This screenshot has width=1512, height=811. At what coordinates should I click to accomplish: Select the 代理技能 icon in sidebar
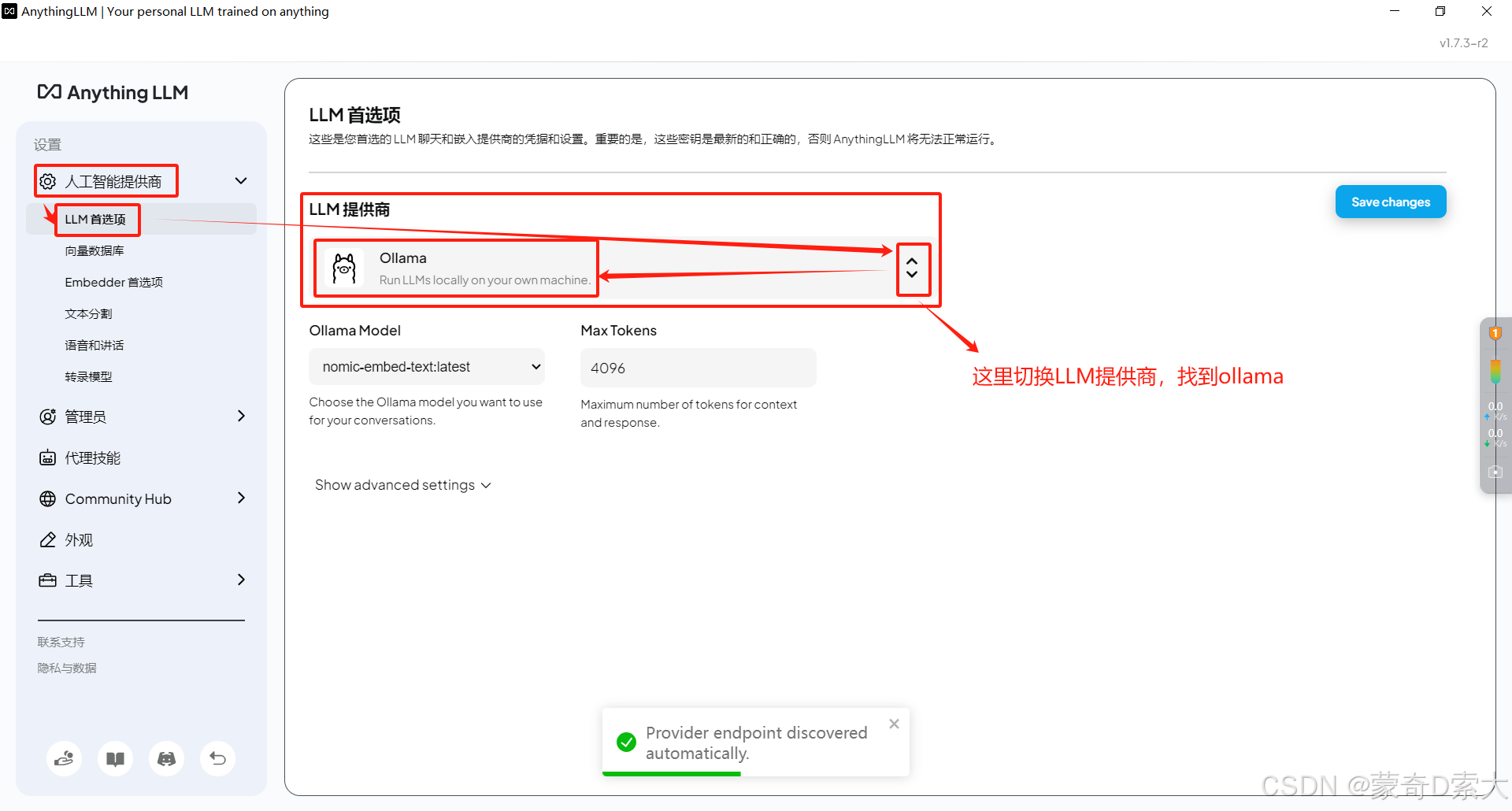pyautogui.click(x=48, y=457)
